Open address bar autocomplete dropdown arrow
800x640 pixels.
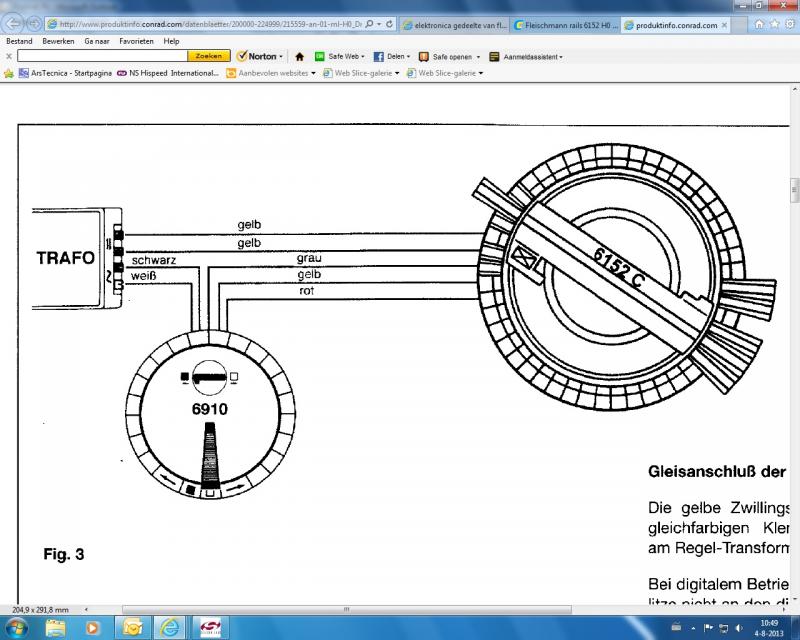tap(379, 24)
